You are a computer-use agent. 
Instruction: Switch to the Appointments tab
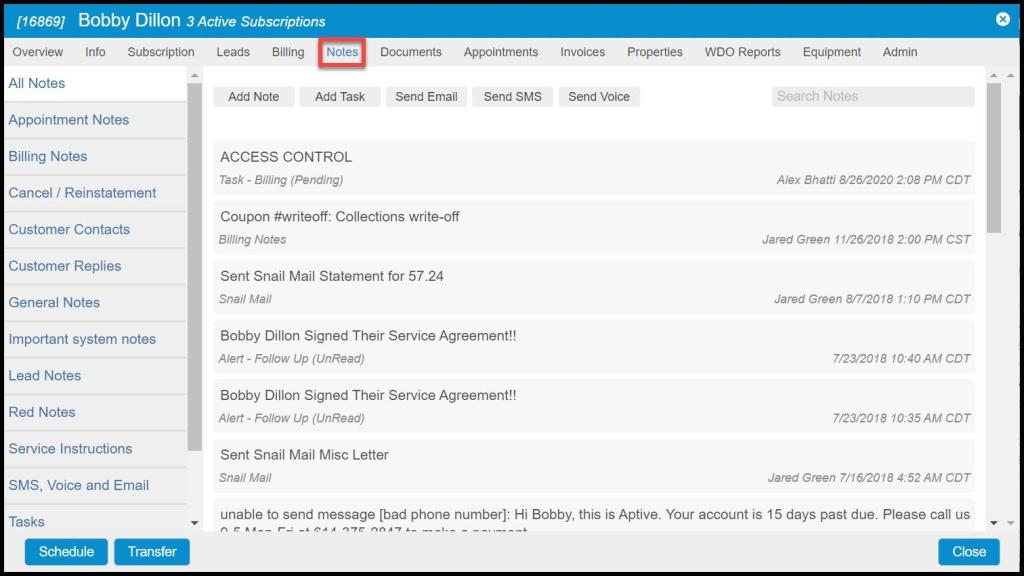tap(500, 52)
